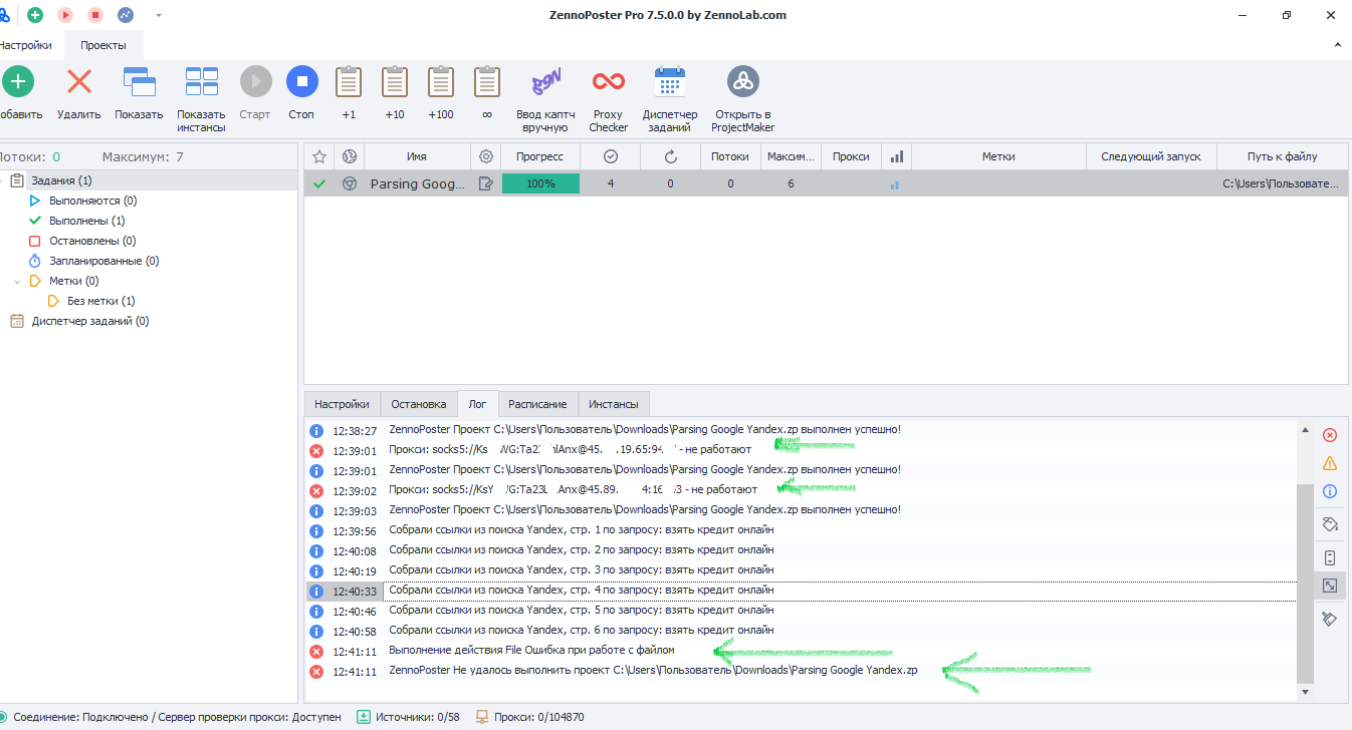The height and width of the screenshot is (730, 1352).
Task: Click the gear settings column header
Action: pos(486,157)
